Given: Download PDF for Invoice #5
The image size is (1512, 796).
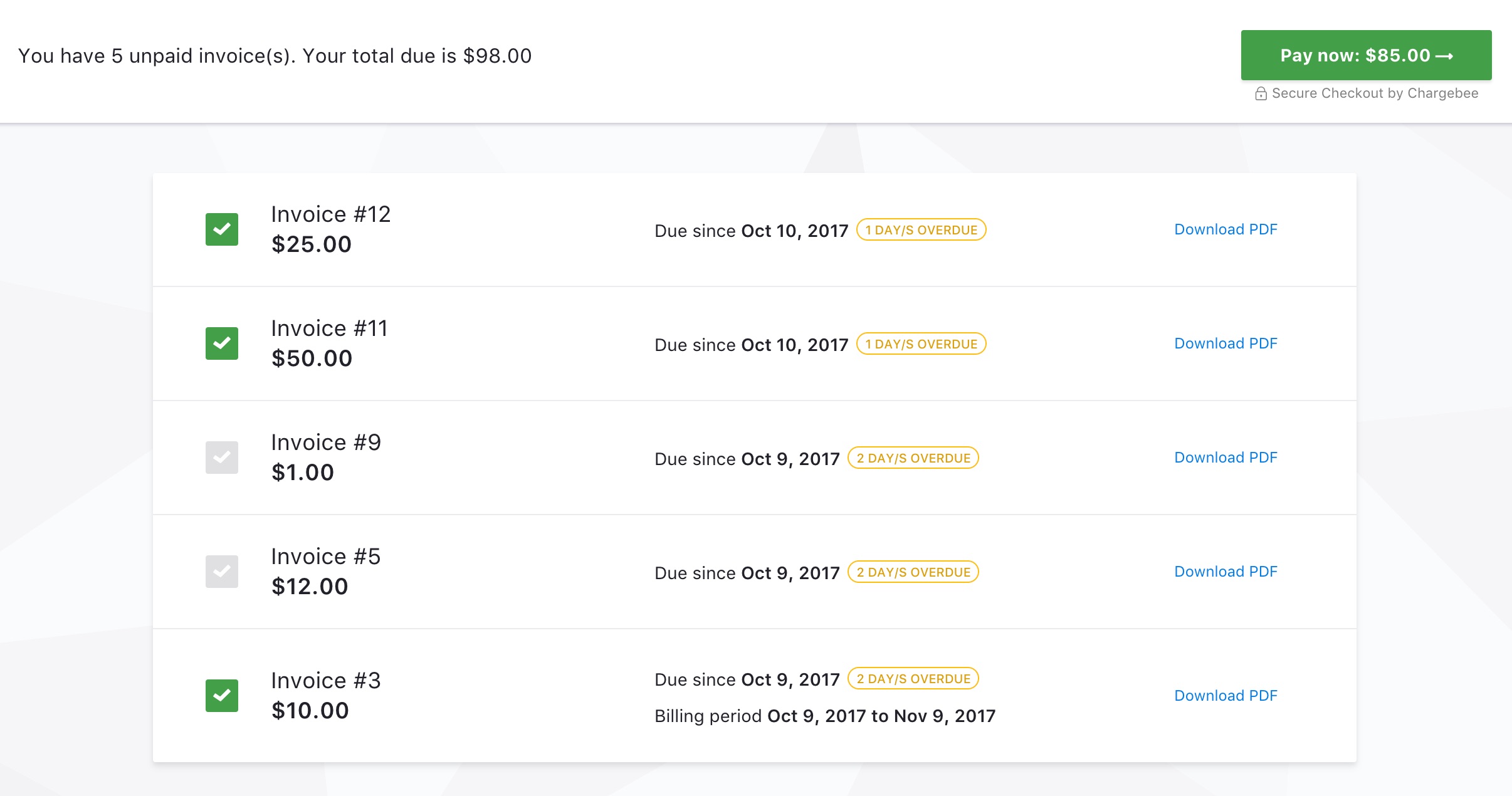Looking at the screenshot, I should (x=1226, y=572).
